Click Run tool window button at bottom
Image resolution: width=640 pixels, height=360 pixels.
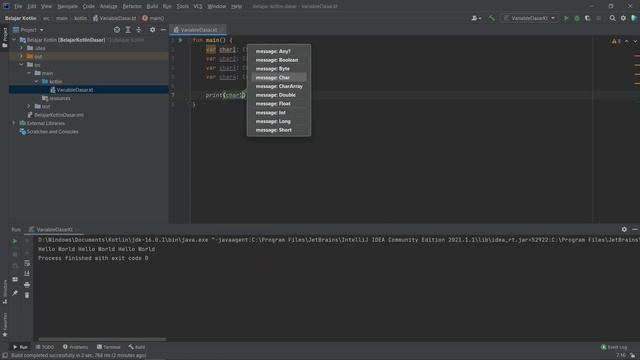pos(20,347)
